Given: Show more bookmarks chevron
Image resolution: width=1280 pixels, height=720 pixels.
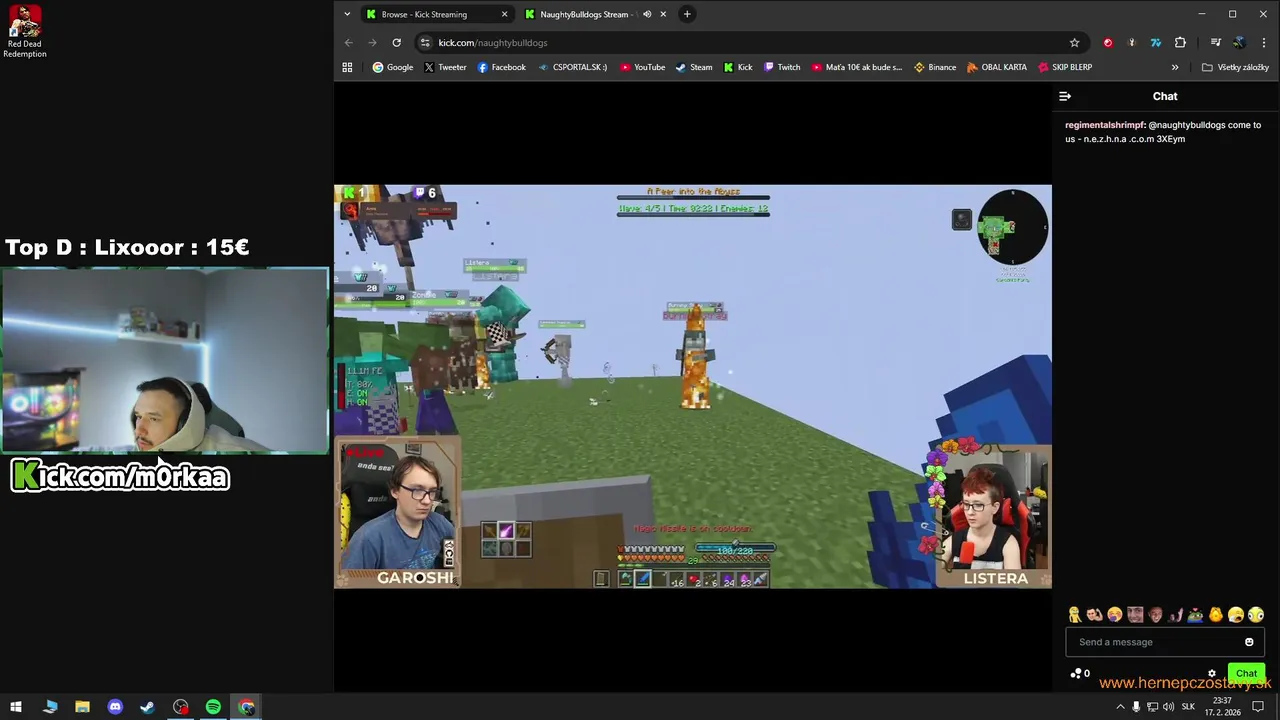Looking at the screenshot, I should click(1175, 67).
